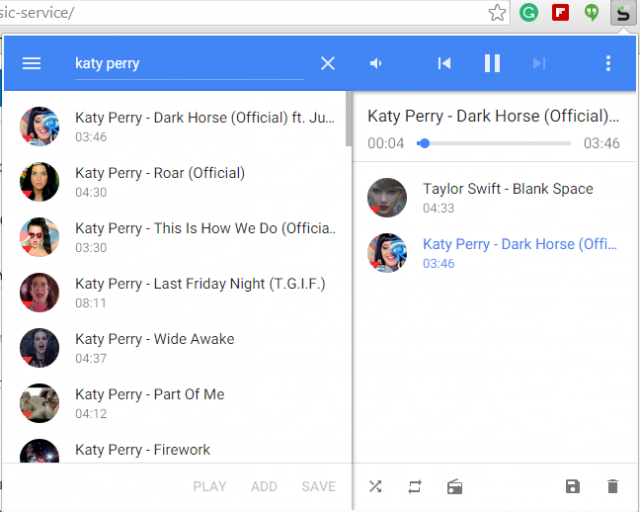The height and width of the screenshot is (512, 640).
Task: Save the current playlist with disk icon
Action: point(572,487)
